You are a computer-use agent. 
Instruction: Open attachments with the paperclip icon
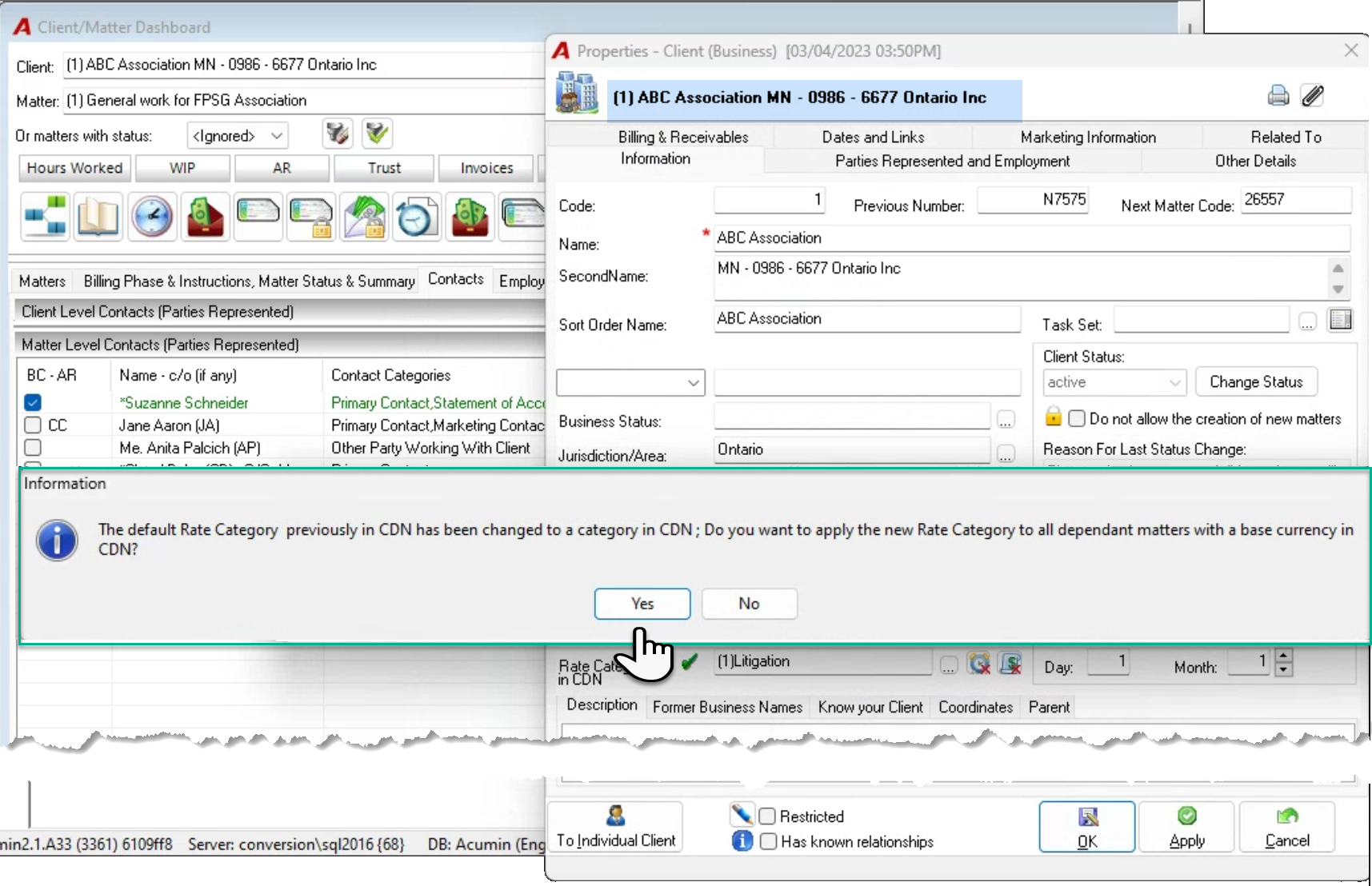tap(1312, 96)
